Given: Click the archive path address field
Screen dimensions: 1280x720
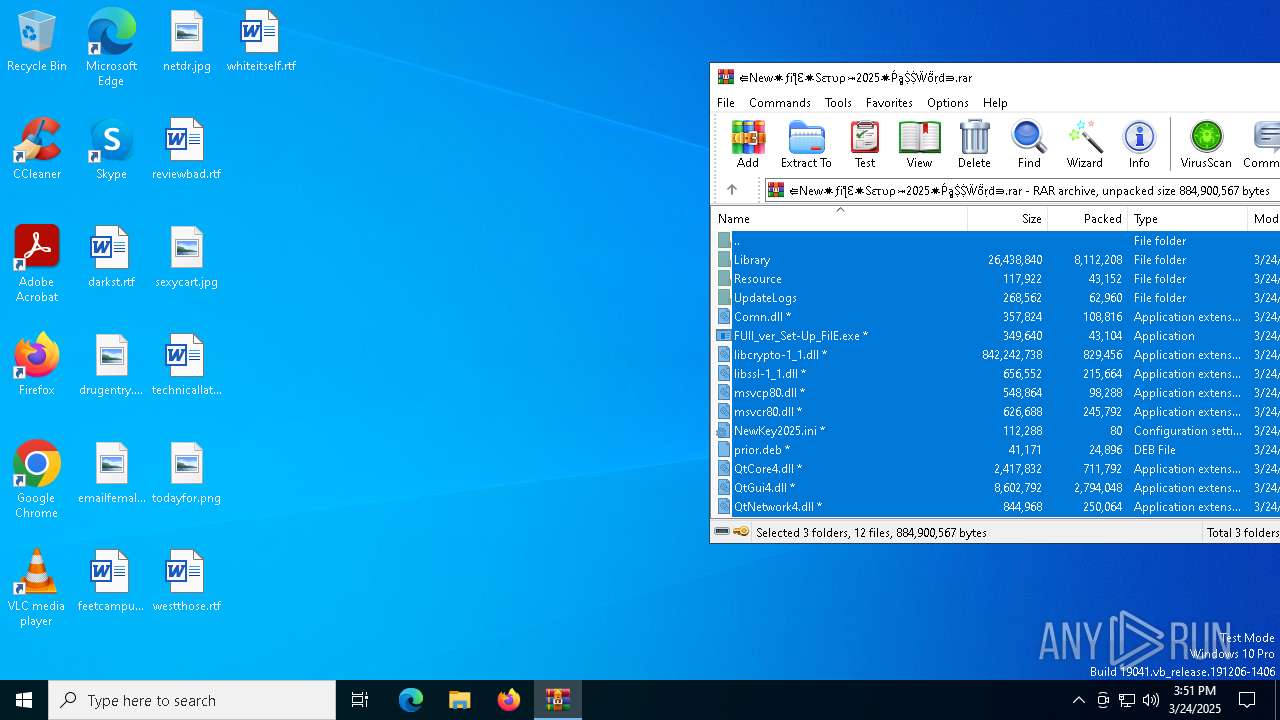Looking at the screenshot, I should tap(1022, 190).
